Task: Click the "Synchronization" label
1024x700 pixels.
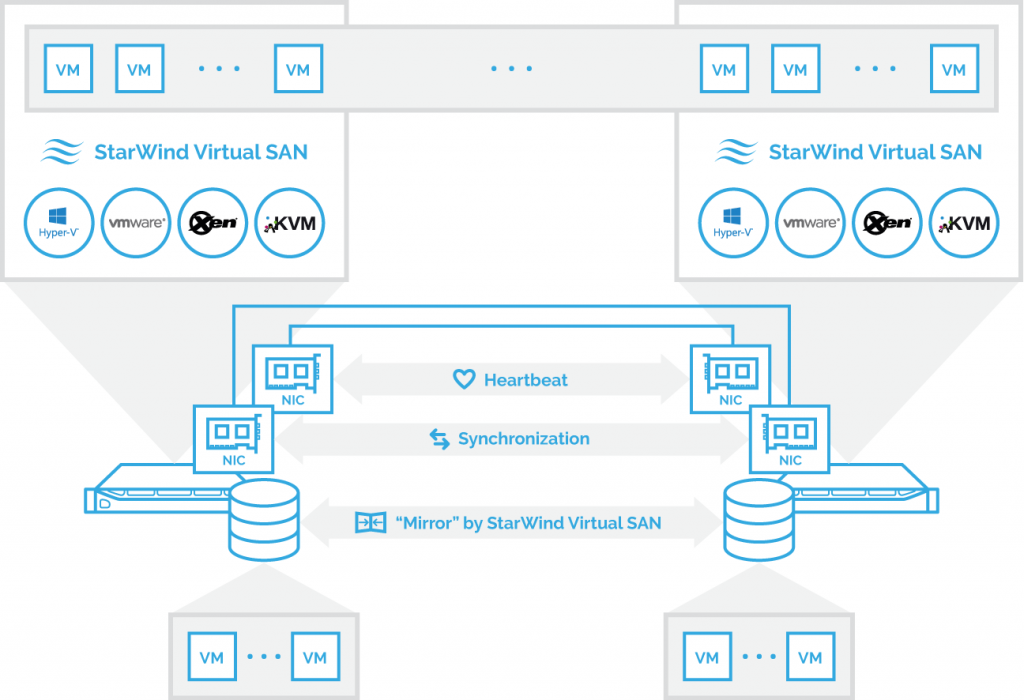Action: point(524,439)
